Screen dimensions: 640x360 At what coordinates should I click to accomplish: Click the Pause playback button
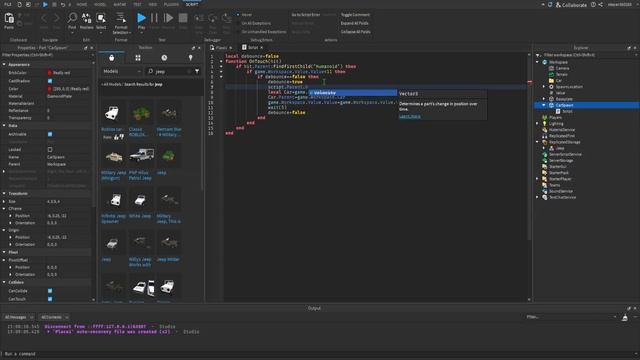[154, 18]
